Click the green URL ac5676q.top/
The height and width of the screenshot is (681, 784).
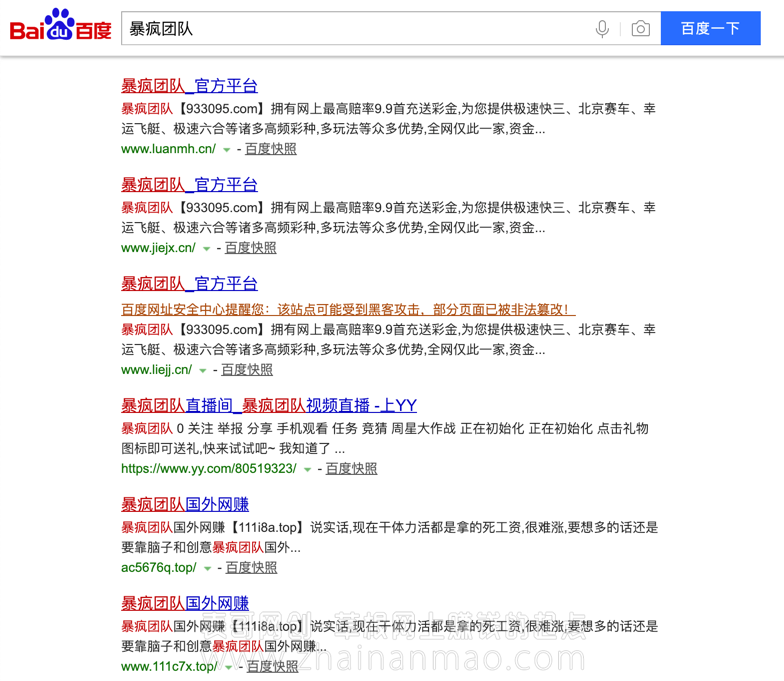(159, 568)
